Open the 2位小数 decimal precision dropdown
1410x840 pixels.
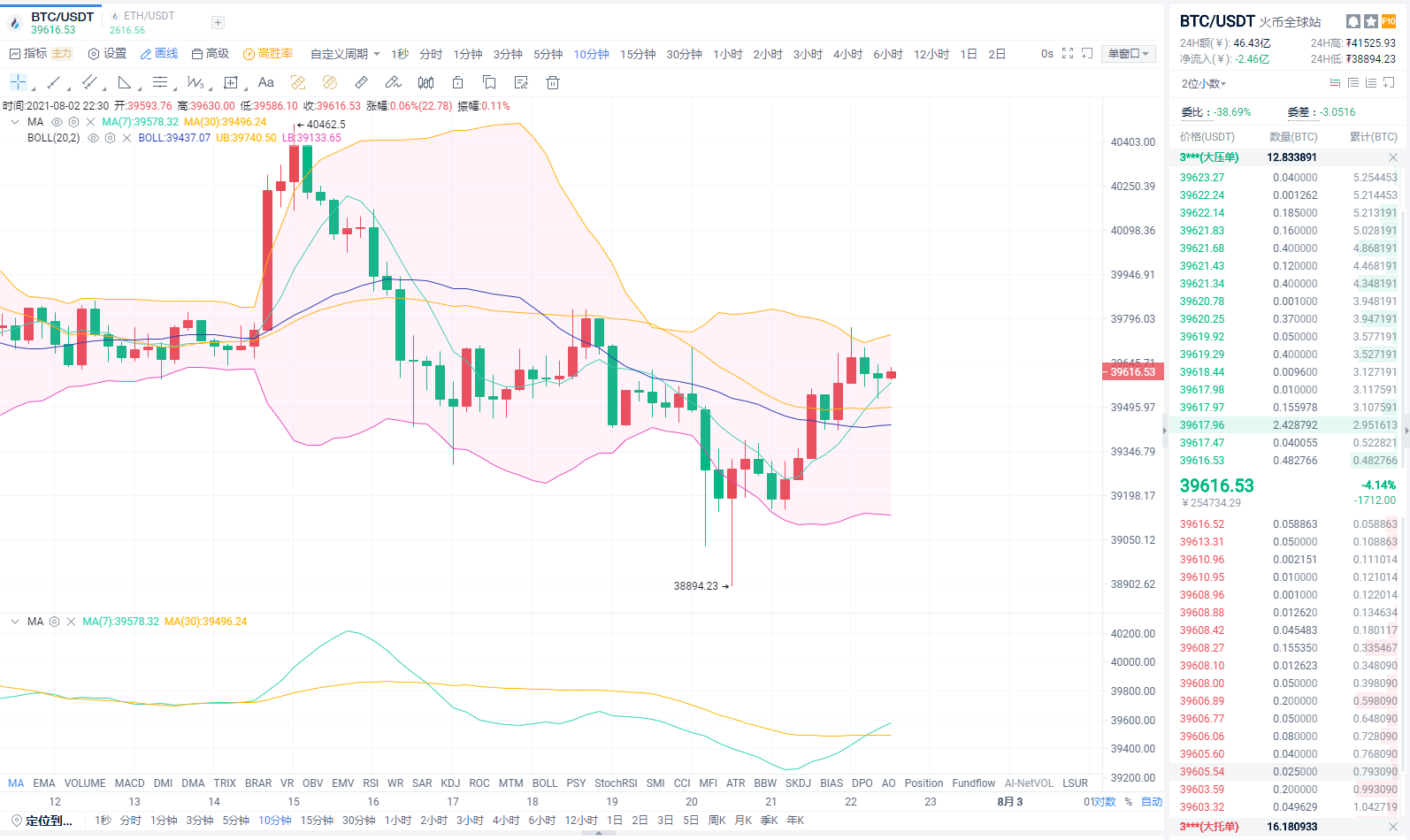click(x=1204, y=83)
